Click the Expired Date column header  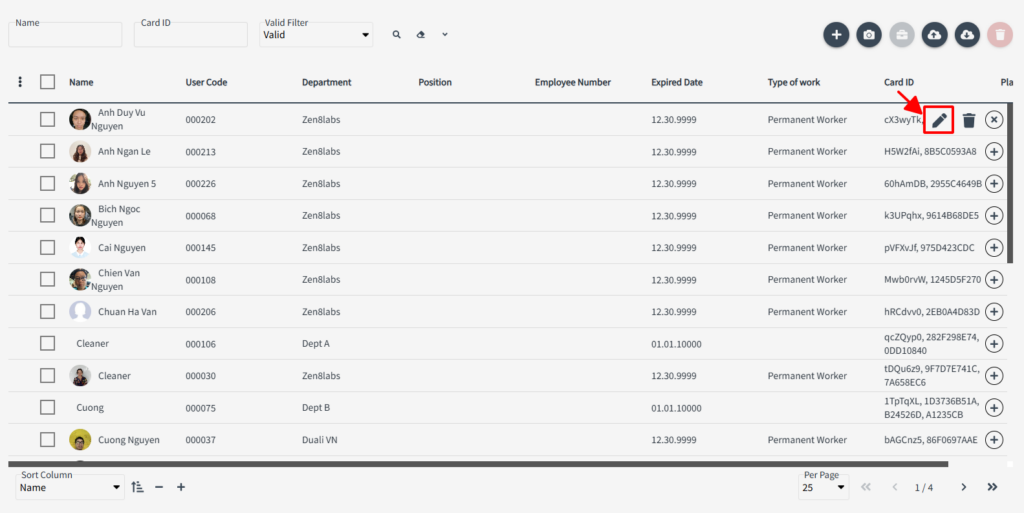coord(677,82)
